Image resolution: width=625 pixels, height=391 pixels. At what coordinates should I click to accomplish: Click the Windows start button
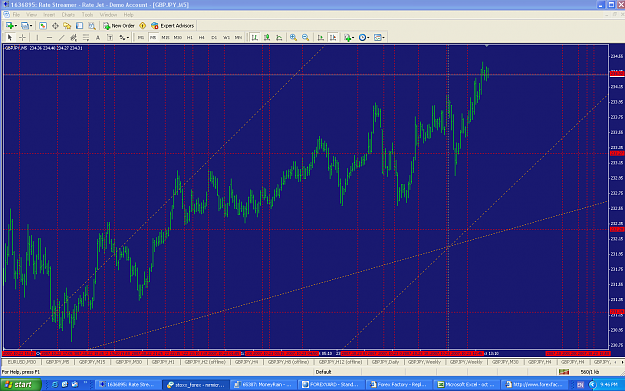[21, 385]
